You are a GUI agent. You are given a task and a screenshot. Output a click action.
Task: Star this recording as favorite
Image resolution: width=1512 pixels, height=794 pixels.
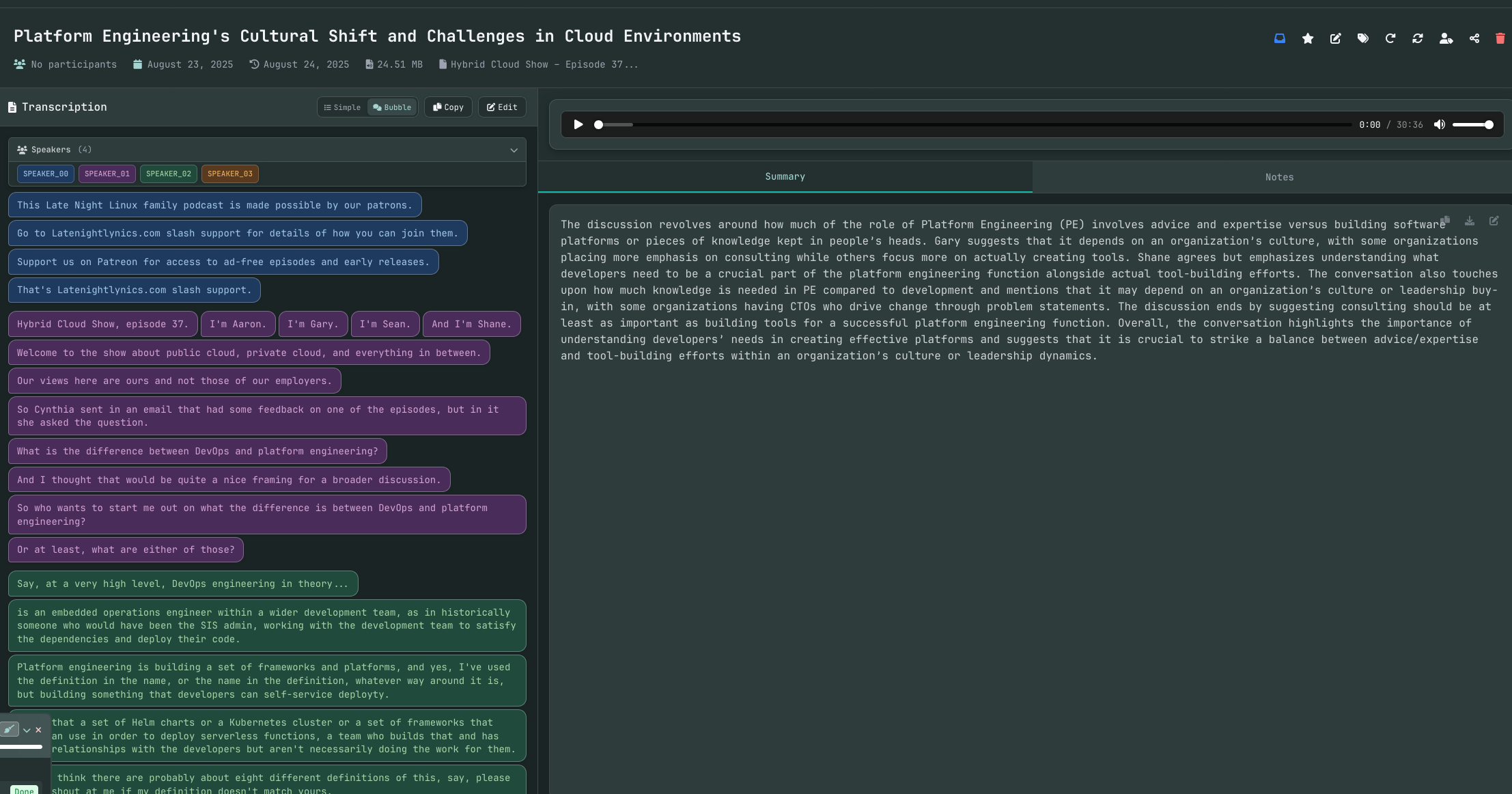1308,38
